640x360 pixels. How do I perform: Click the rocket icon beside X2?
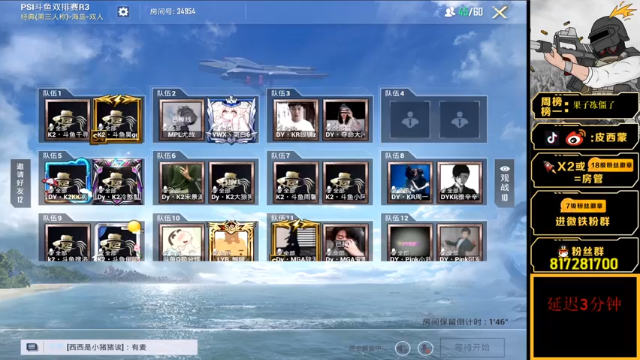click(x=549, y=167)
